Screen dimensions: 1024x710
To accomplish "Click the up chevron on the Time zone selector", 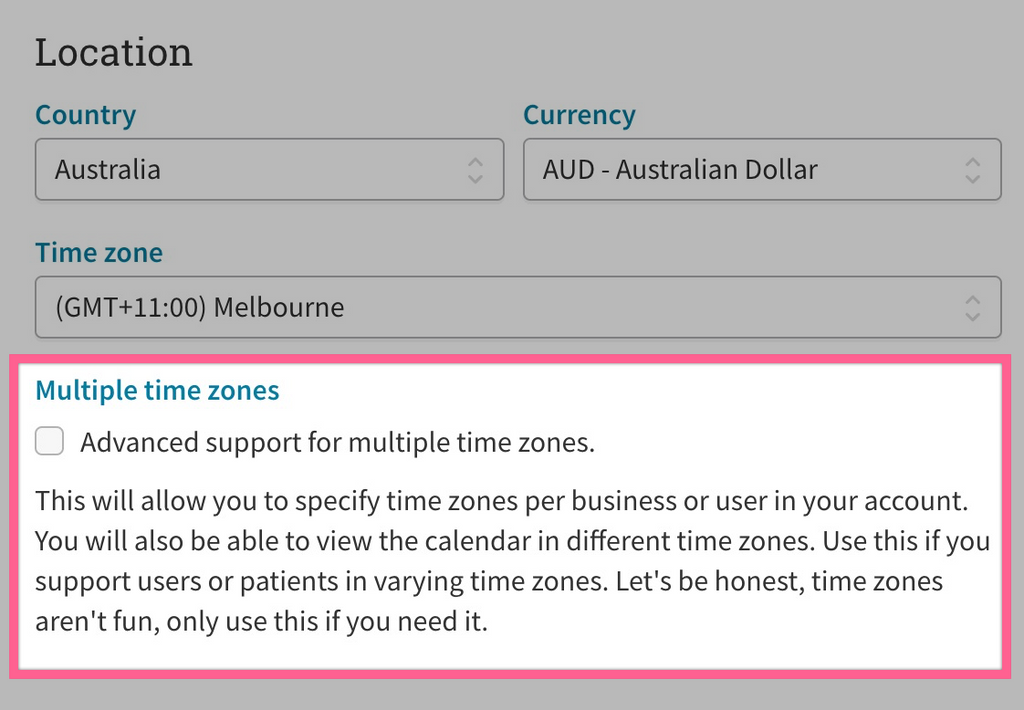I will pos(971,301).
